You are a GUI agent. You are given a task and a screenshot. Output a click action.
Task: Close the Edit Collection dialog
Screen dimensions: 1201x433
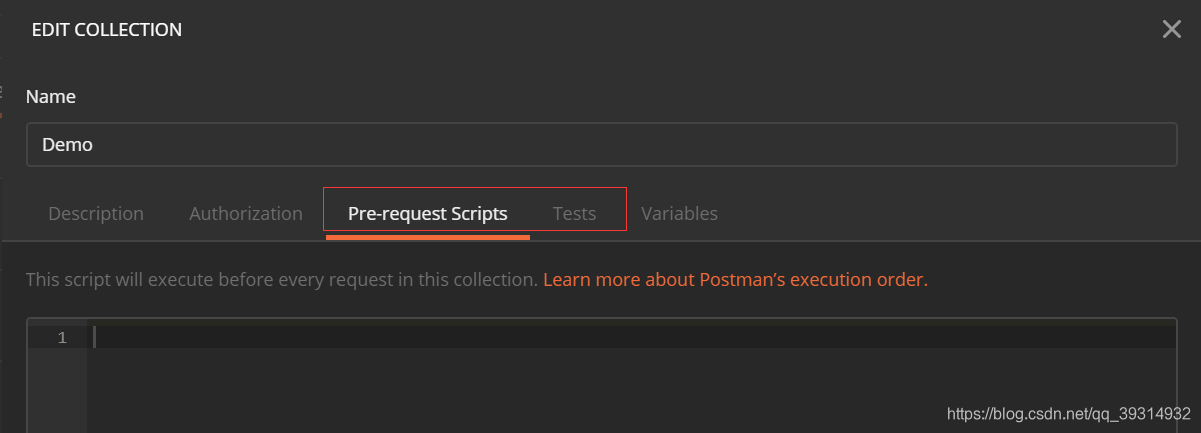pos(1172,29)
